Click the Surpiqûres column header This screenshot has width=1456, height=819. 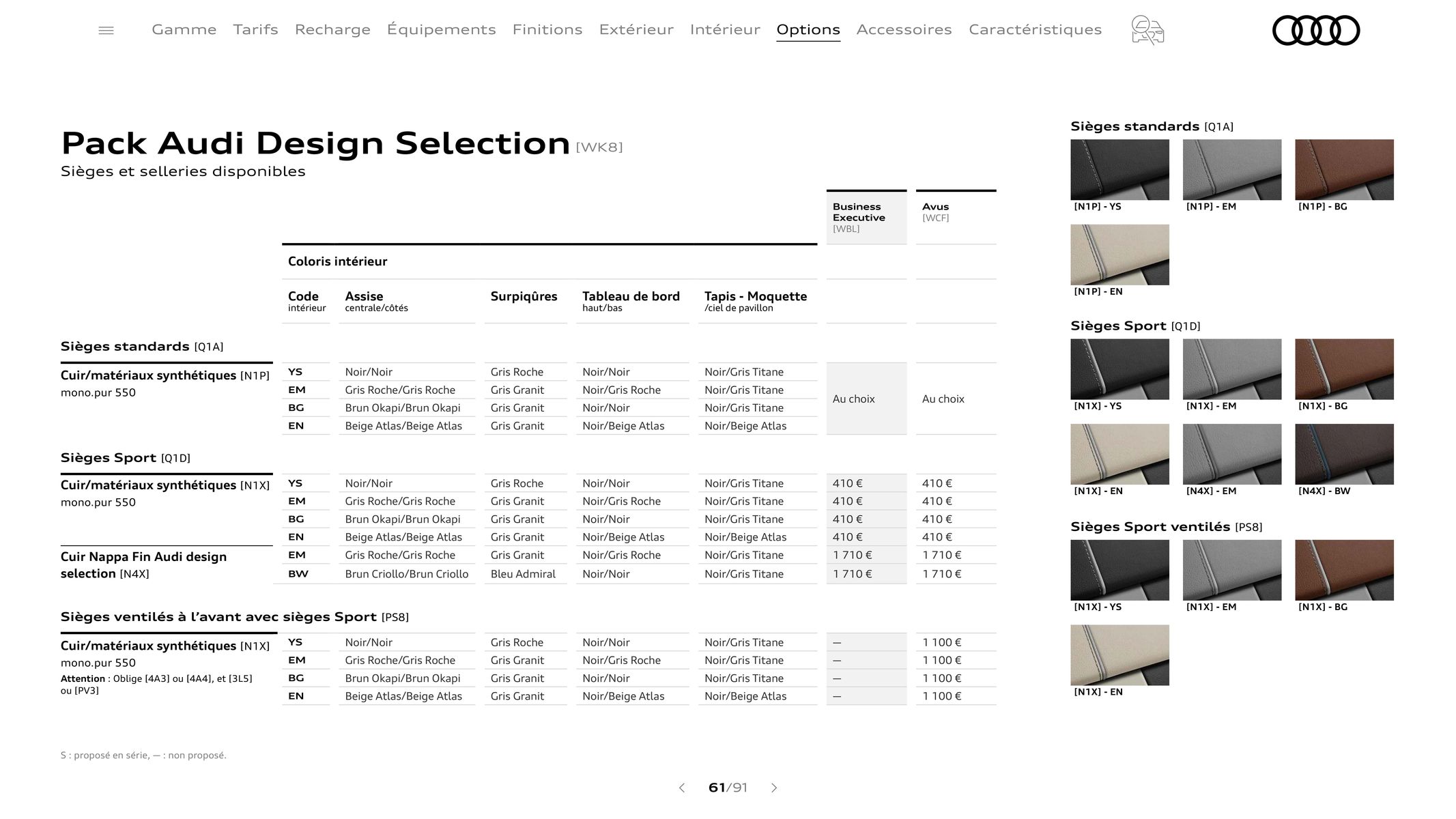(524, 296)
